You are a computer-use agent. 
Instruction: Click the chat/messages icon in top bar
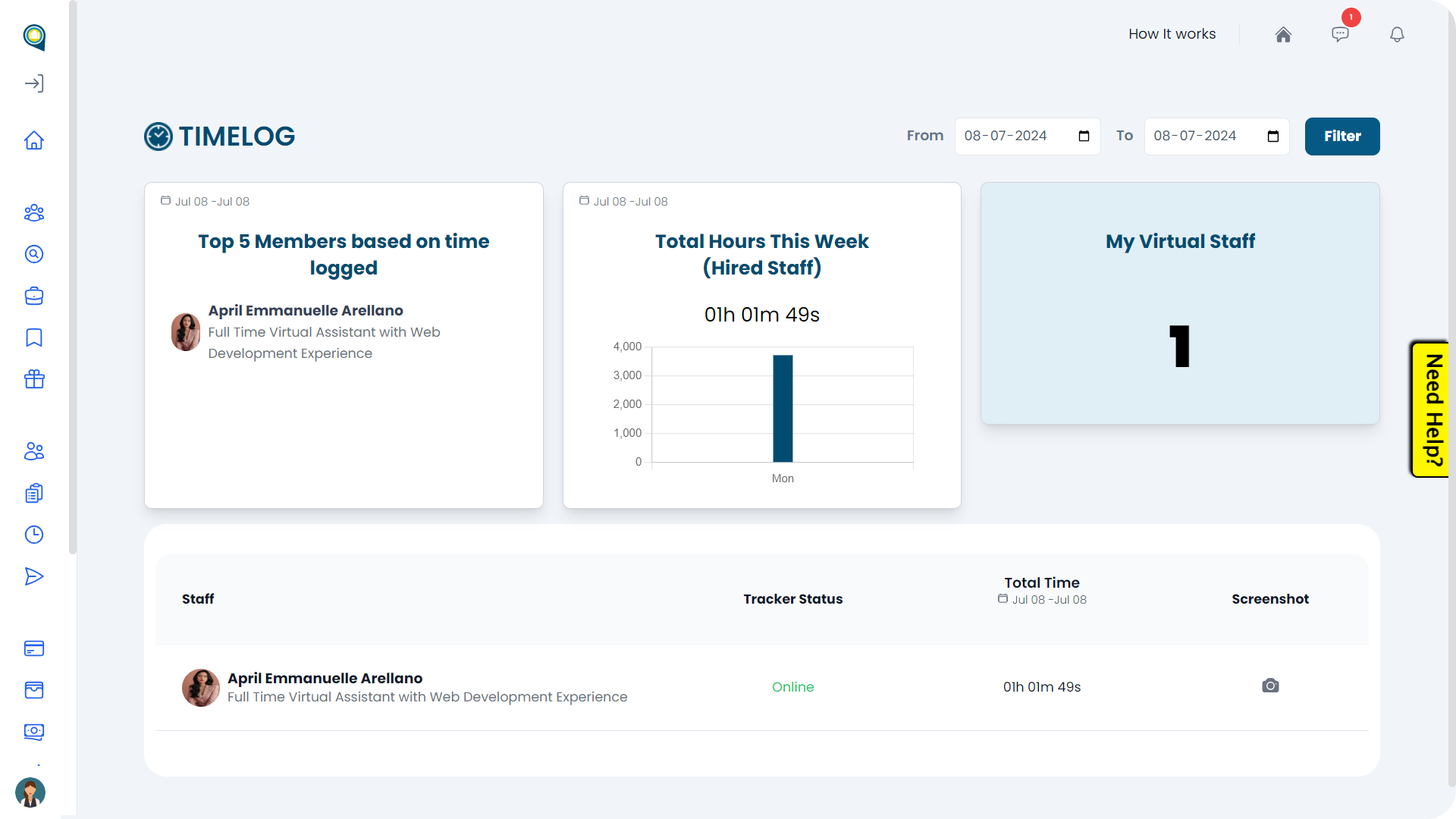[x=1340, y=34]
